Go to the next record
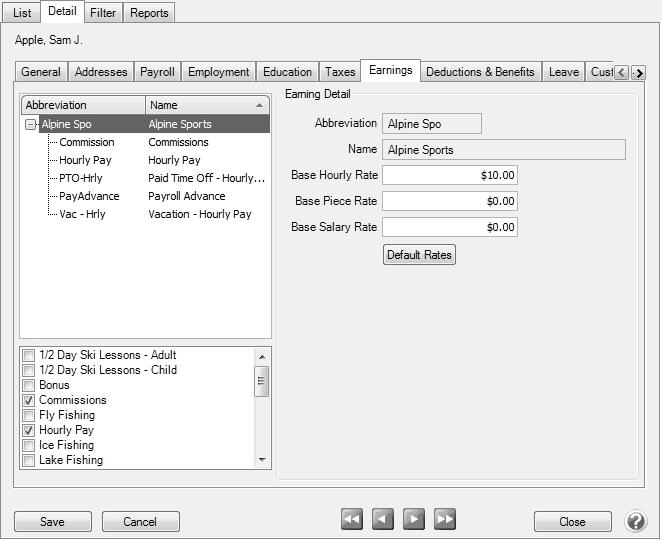 [x=414, y=519]
